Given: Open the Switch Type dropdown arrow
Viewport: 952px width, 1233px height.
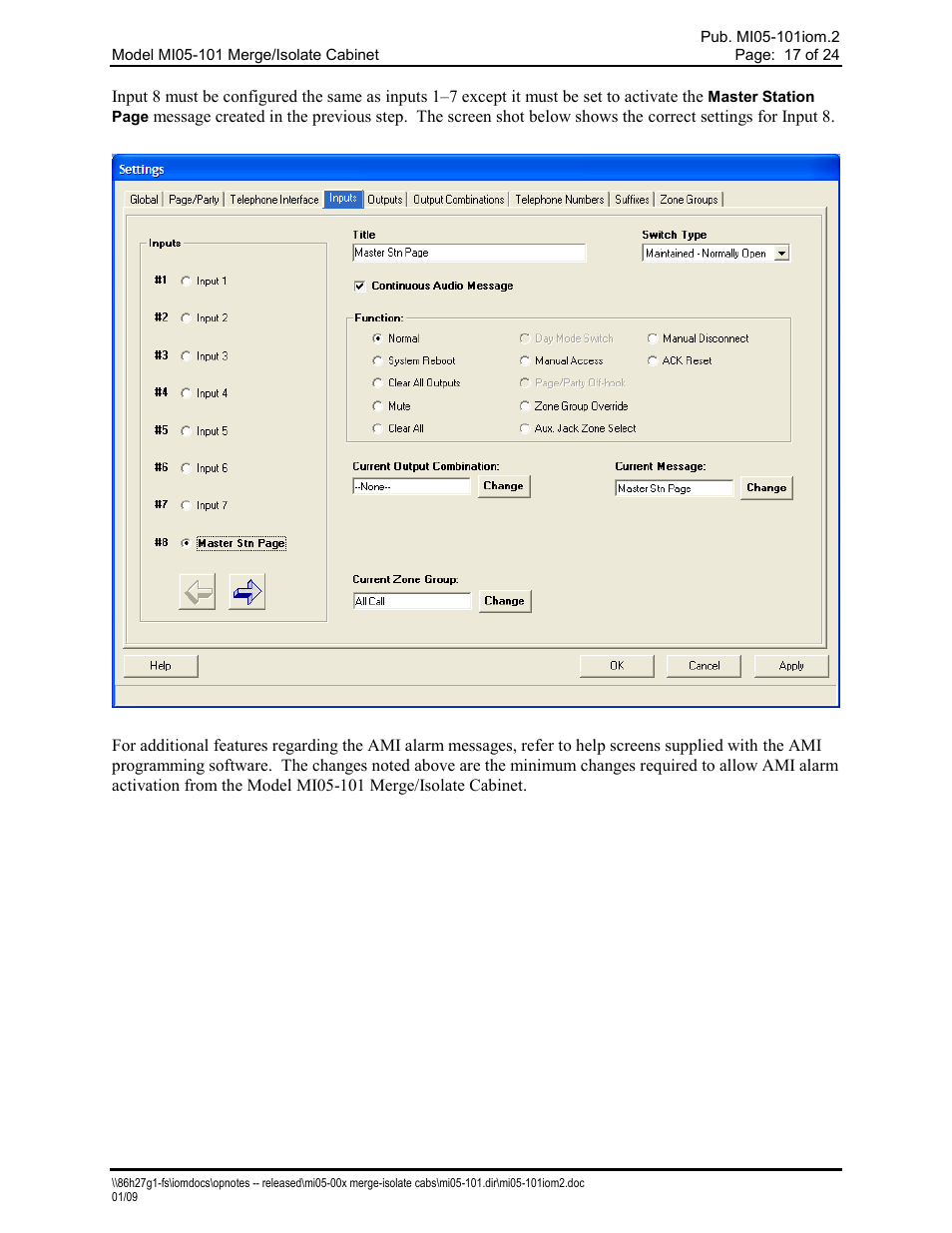Looking at the screenshot, I should pos(782,254).
